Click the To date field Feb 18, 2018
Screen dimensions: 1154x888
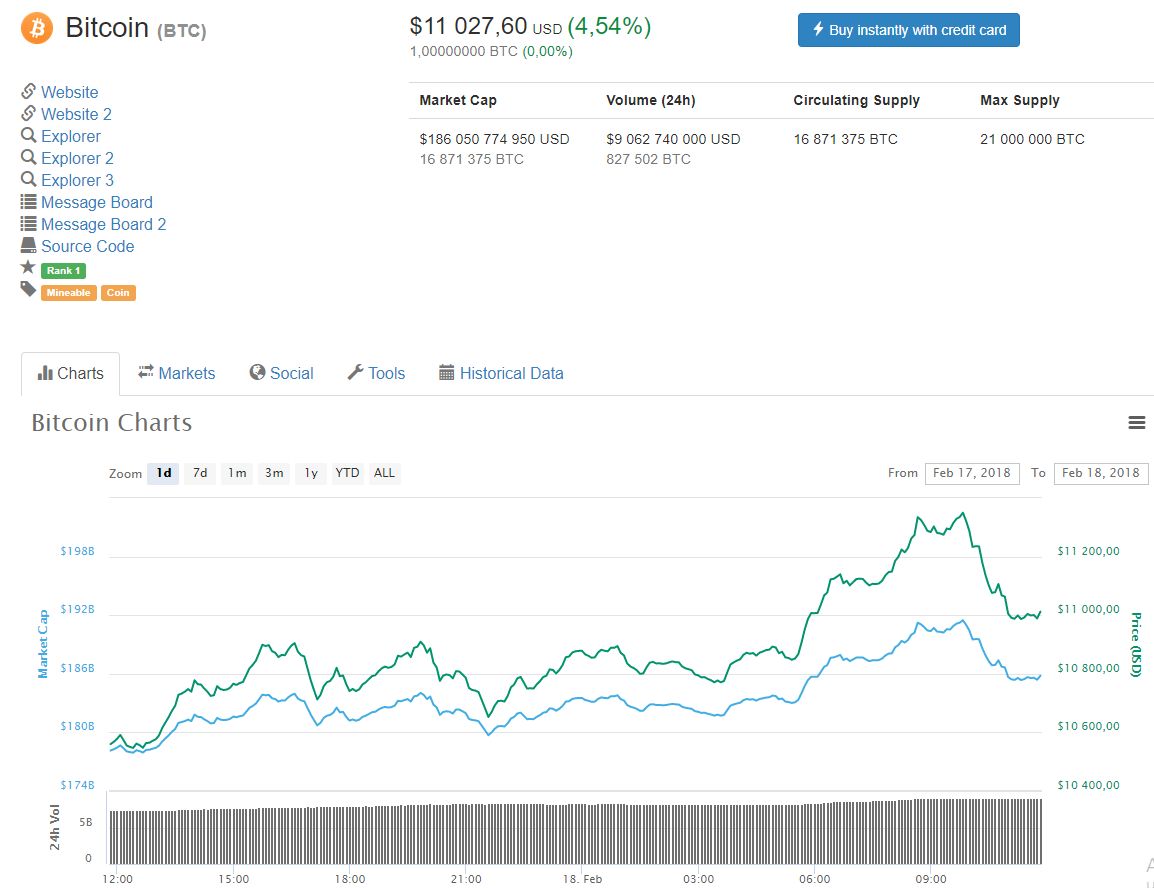1101,473
